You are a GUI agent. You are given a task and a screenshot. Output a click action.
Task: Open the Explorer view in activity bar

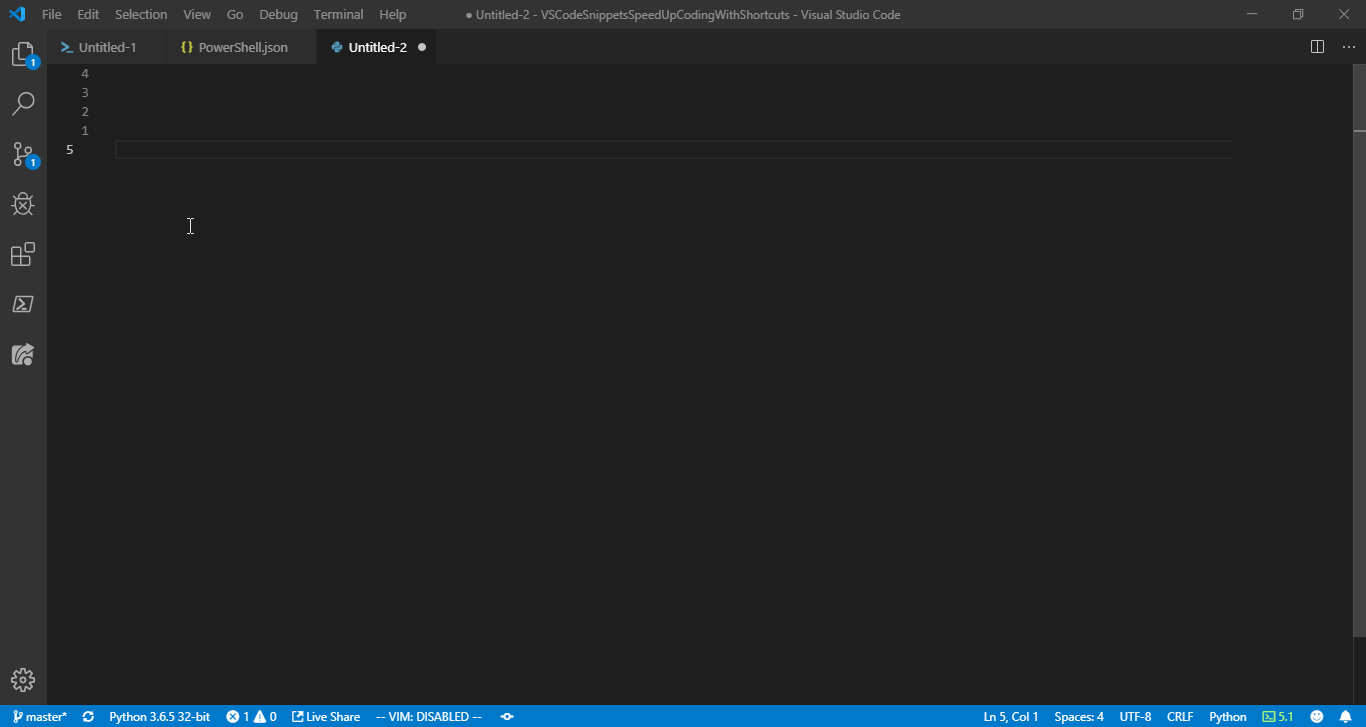pos(23,54)
